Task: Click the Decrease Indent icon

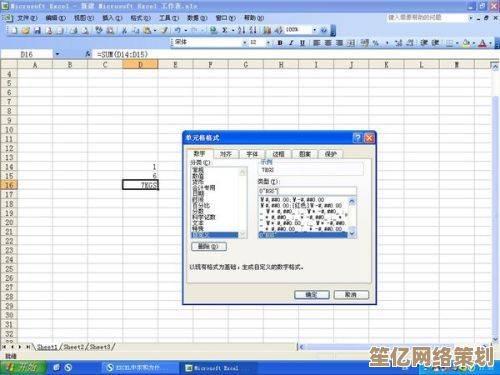Action: coord(424,43)
